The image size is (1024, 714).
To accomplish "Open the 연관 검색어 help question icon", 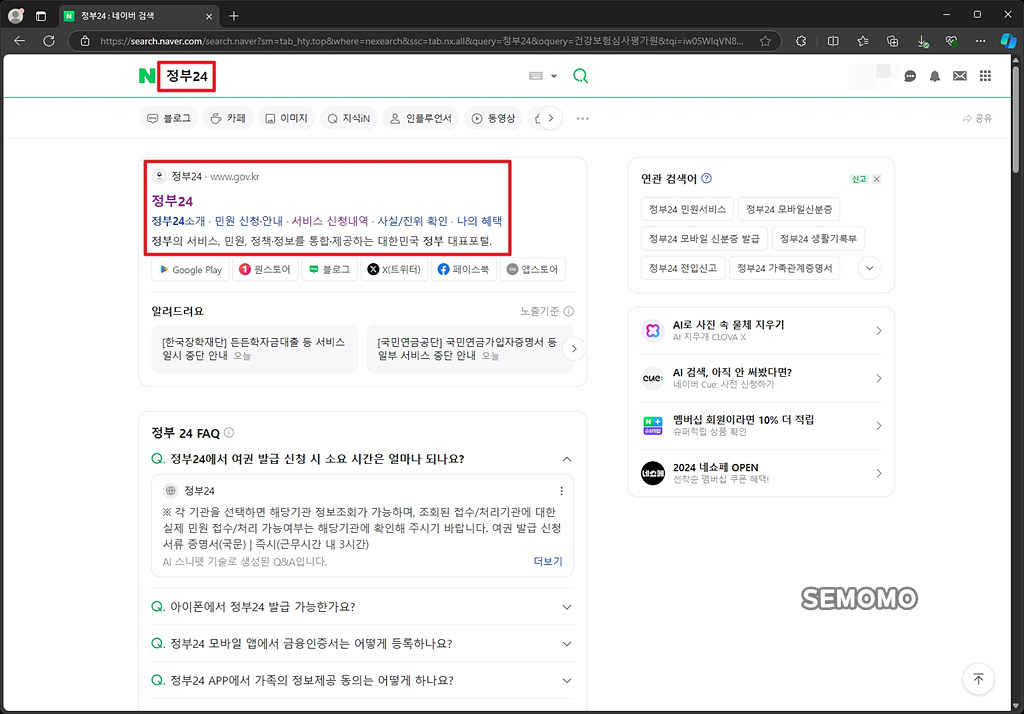I will 706,178.
